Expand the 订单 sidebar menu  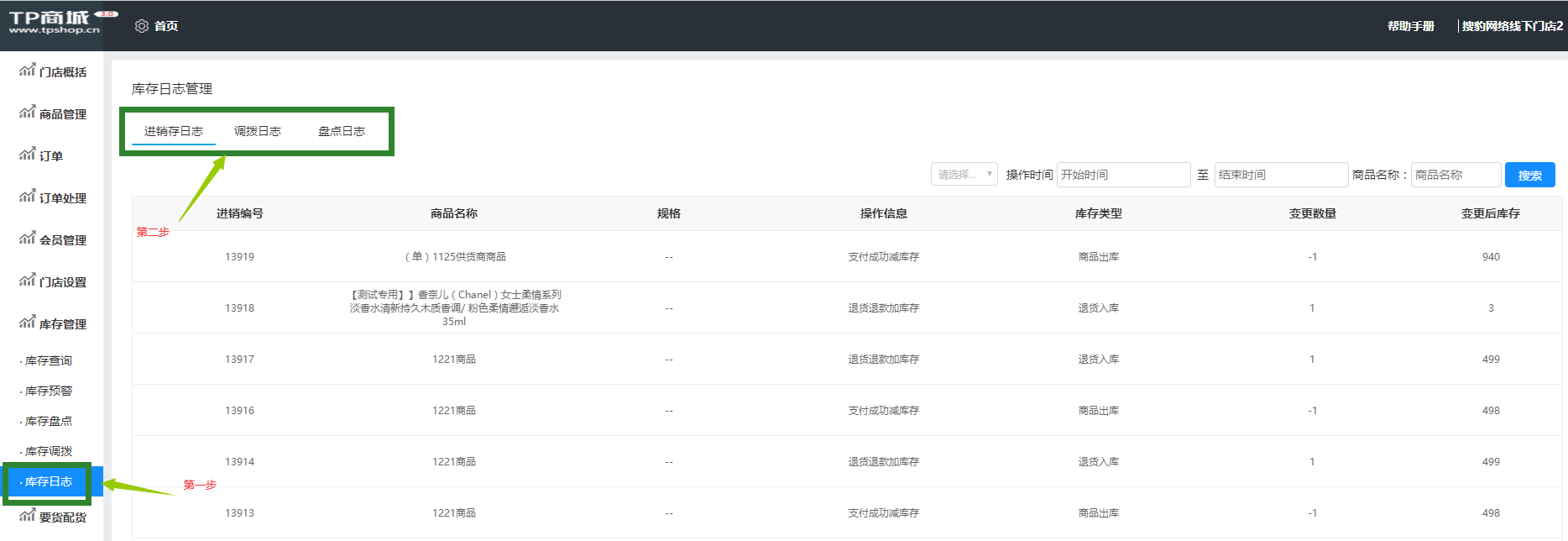click(51, 156)
